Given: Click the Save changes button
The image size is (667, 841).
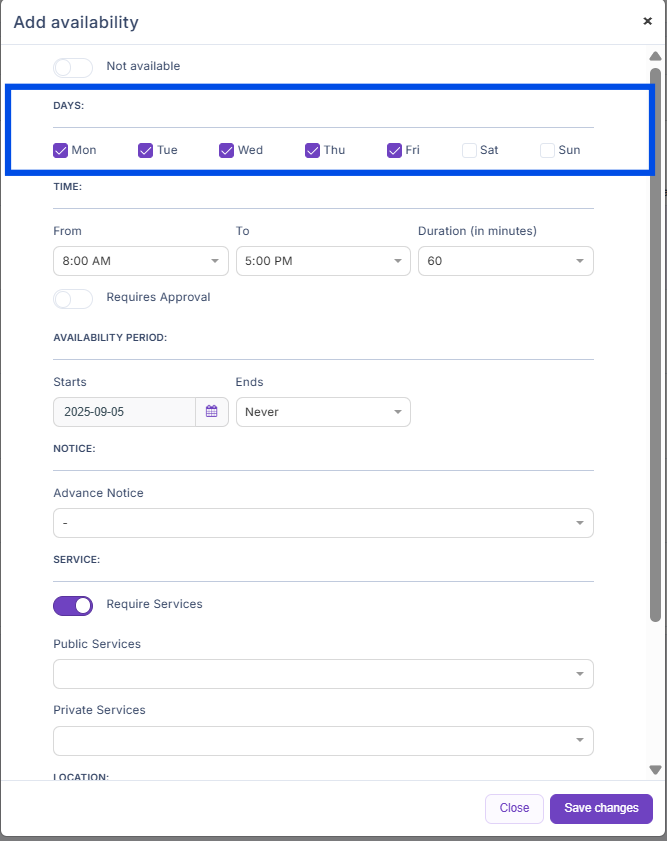Looking at the screenshot, I should 600,808.
